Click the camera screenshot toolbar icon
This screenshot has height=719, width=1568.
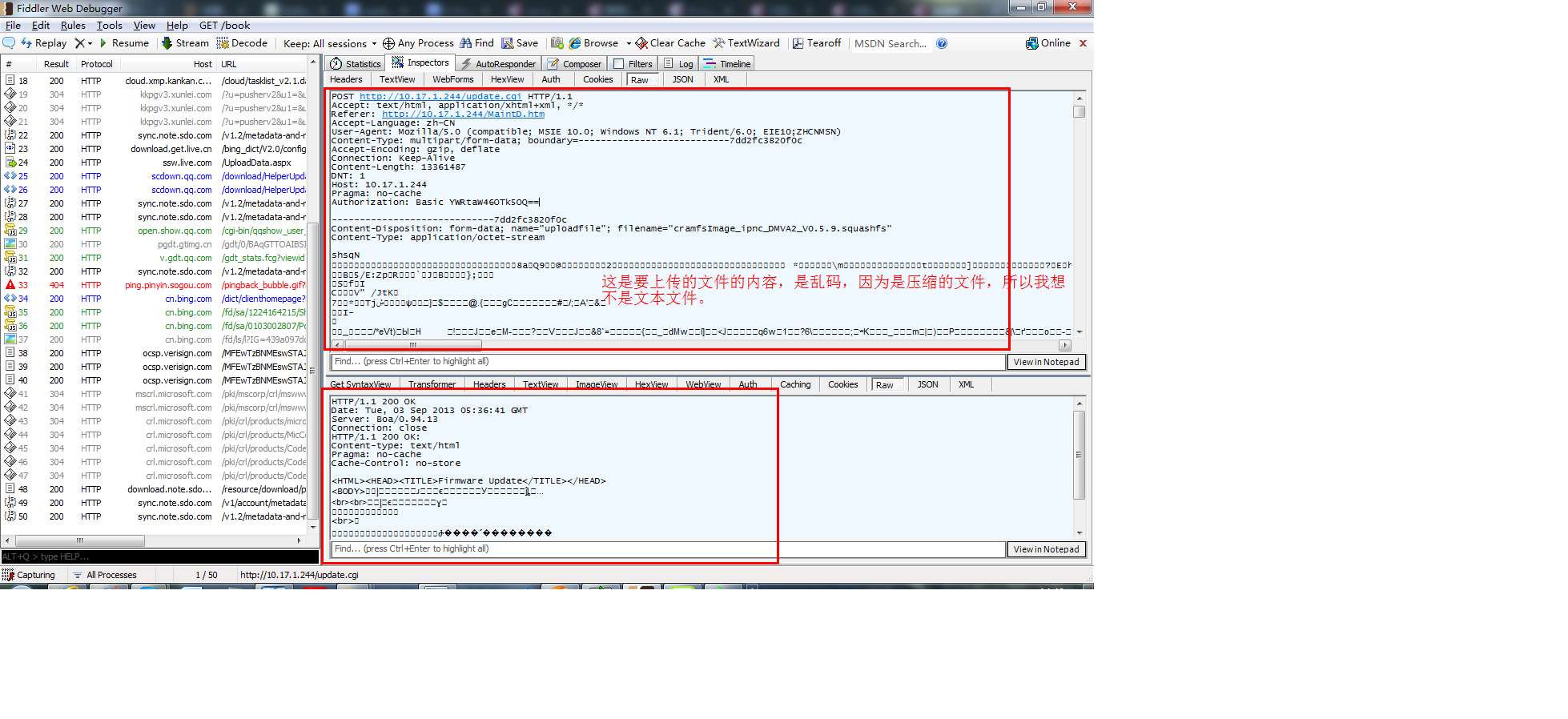[x=557, y=43]
